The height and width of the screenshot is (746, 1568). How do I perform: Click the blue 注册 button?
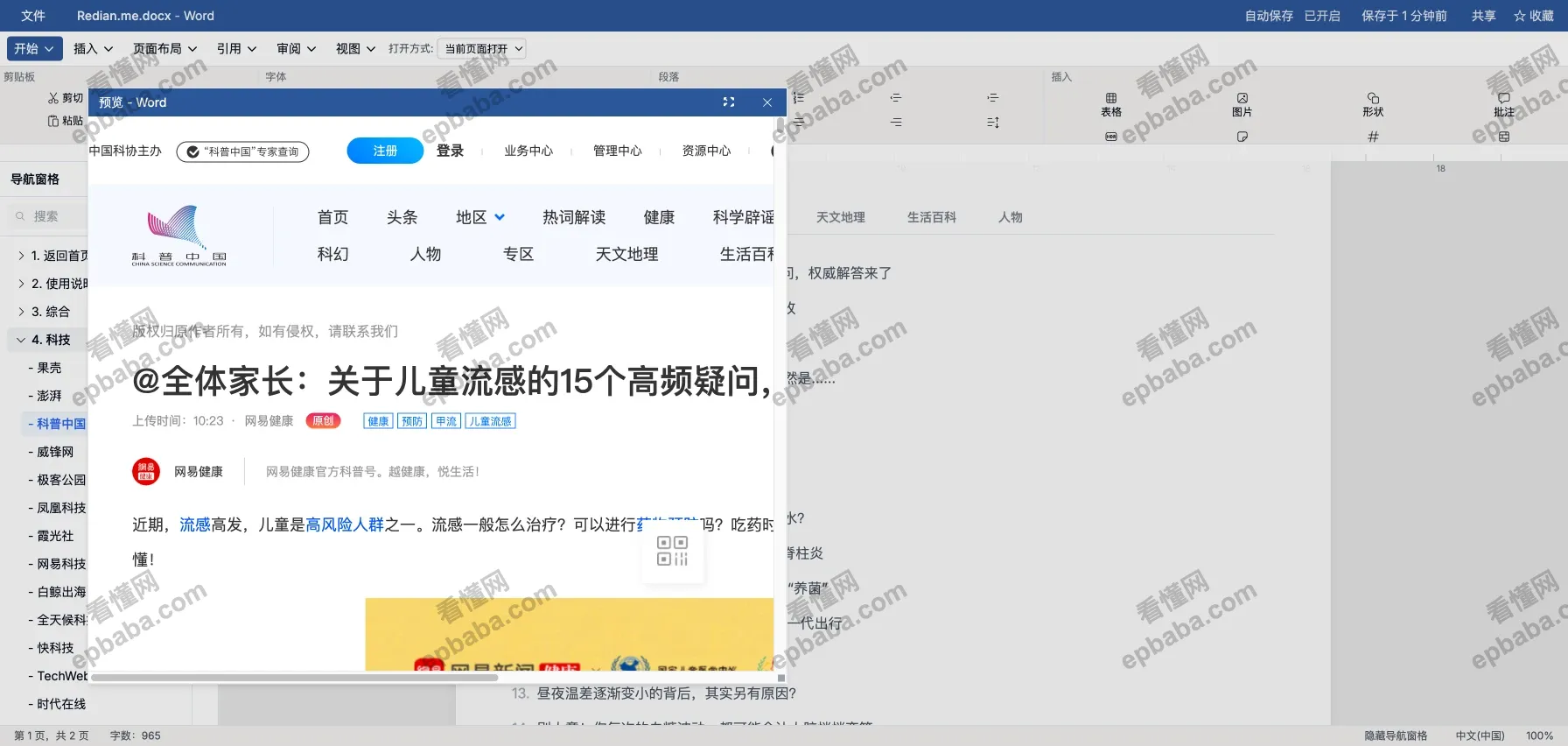(x=385, y=151)
